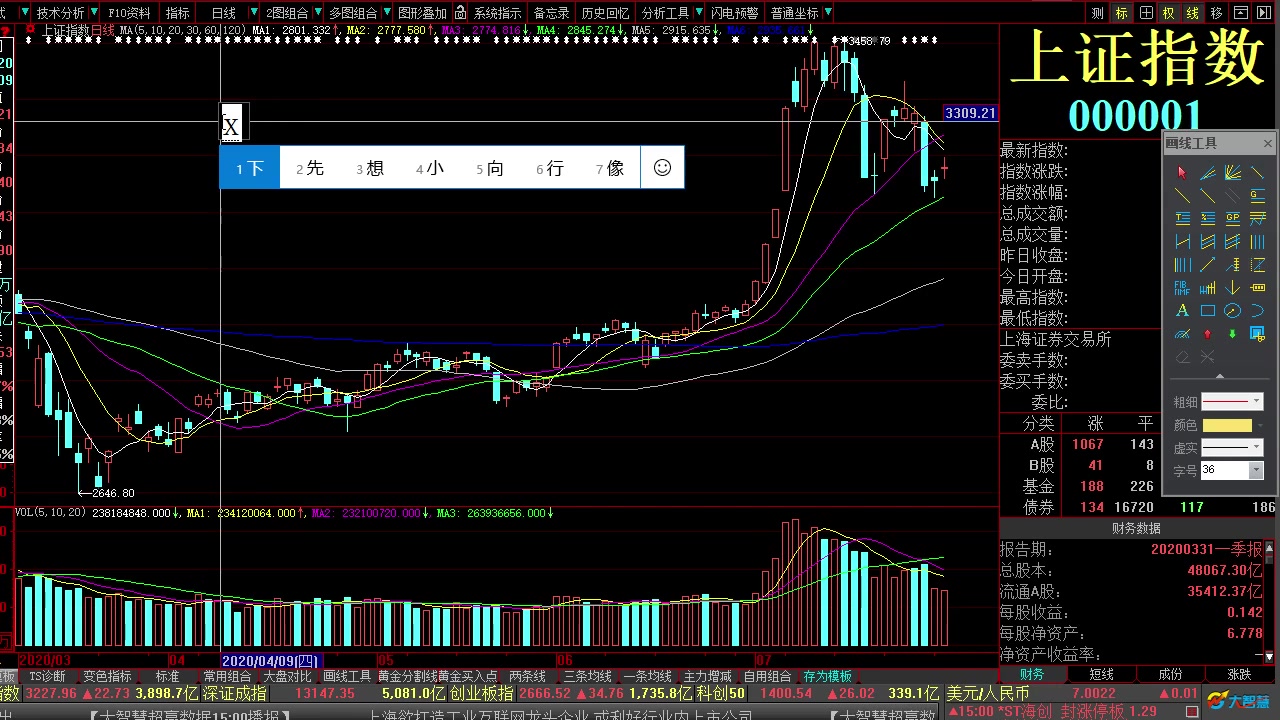Image resolution: width=1280 pixels, height=720 pixels.
Task: Expand the 2图组合 dropdown
Action: click(x=318, y=12)
